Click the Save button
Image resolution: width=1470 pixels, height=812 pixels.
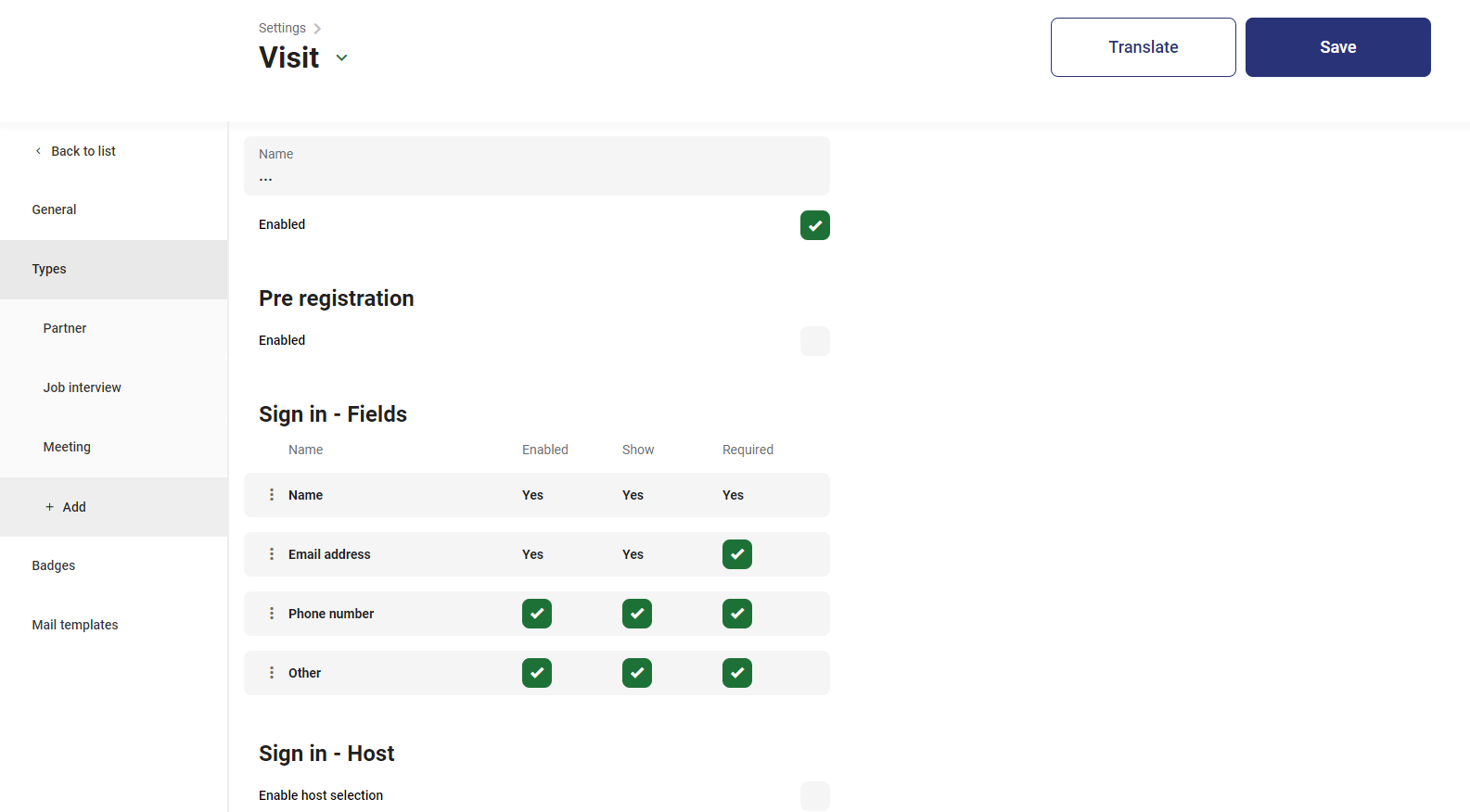click(x=1337, y=47)
